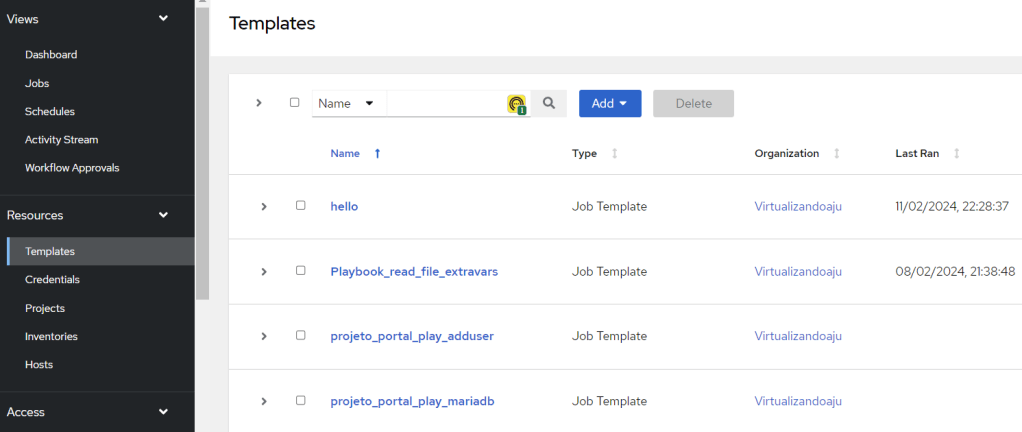Image resolution: width=1022 pixels, height=432 pixels.
Task: Check the select-all templates checkbox
Action: click(294, 102)
